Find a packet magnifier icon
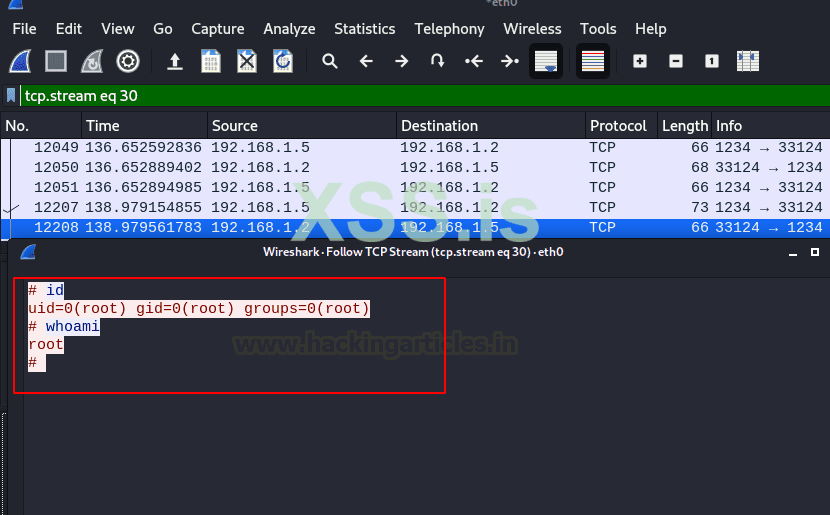This screenshot has height=515, width=830. (x=330, y=61)
